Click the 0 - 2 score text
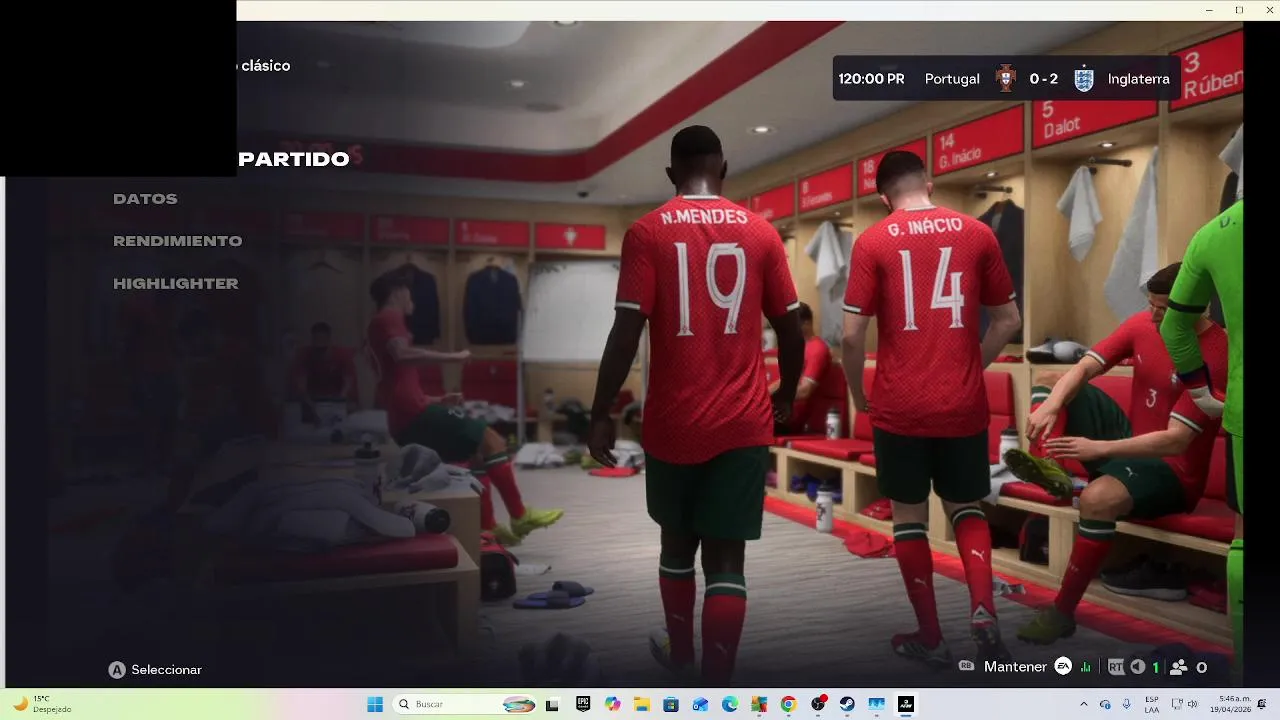1280x720 pixels. 1044,79
